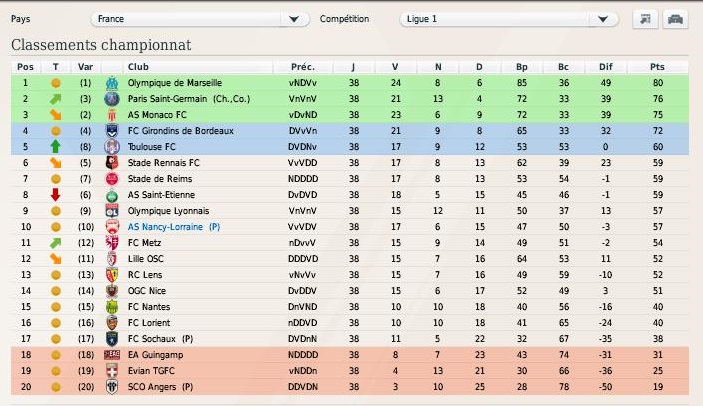Click the OGC Nice crest
The height and width of the screenshot is (406, 703).
click(x=112, y=291)
